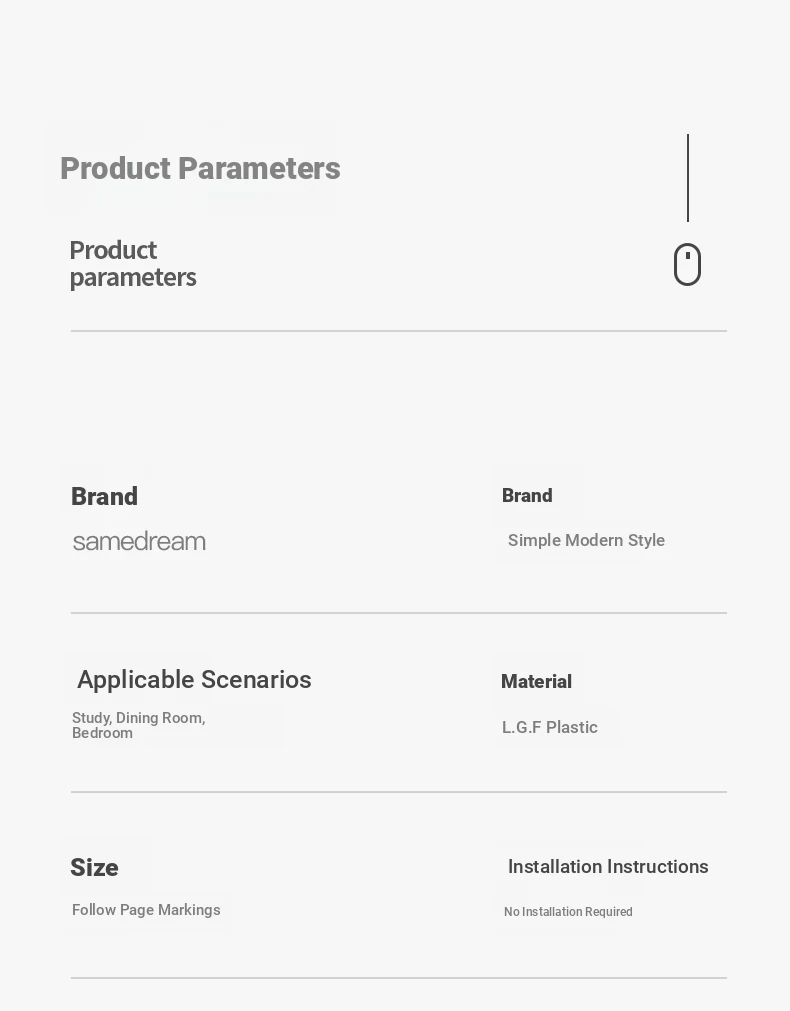Select the L.G.F Plastic value
This screenshot has height=1011, width=790.
[549, 727]
